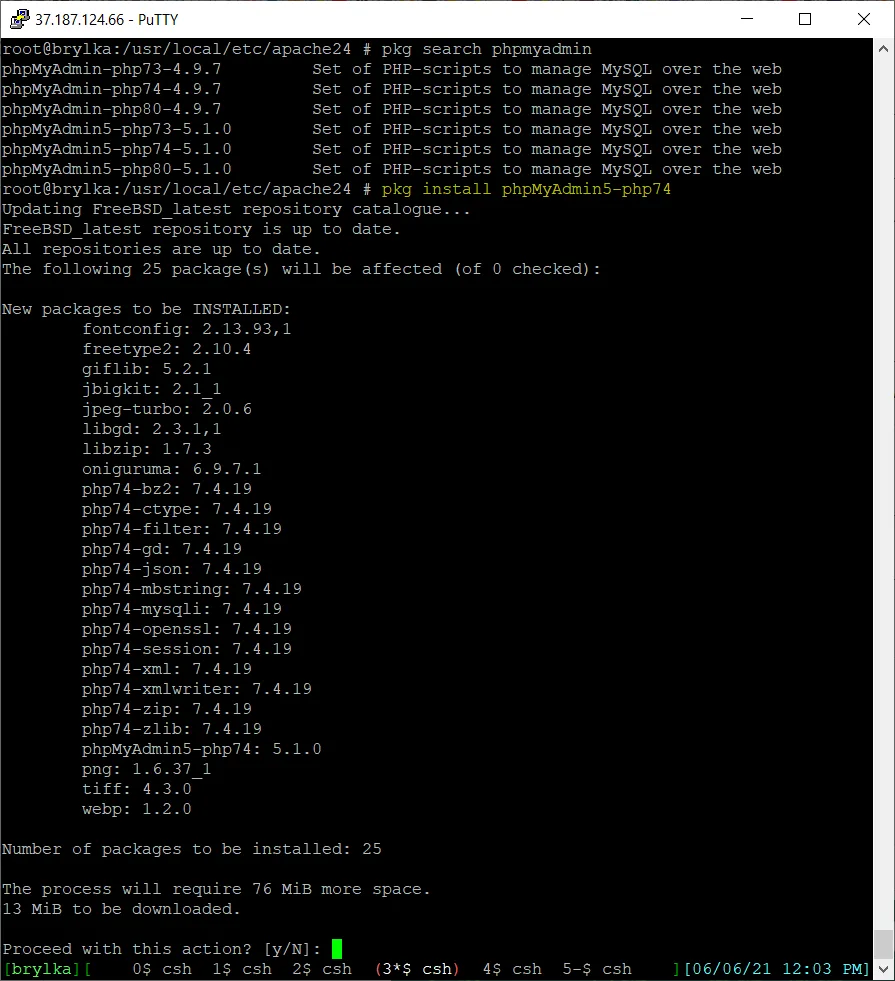895x981 pixels.
Task: Click the 'php74-mysqli: 7.4.19' package line
Action: pos(181,609)
